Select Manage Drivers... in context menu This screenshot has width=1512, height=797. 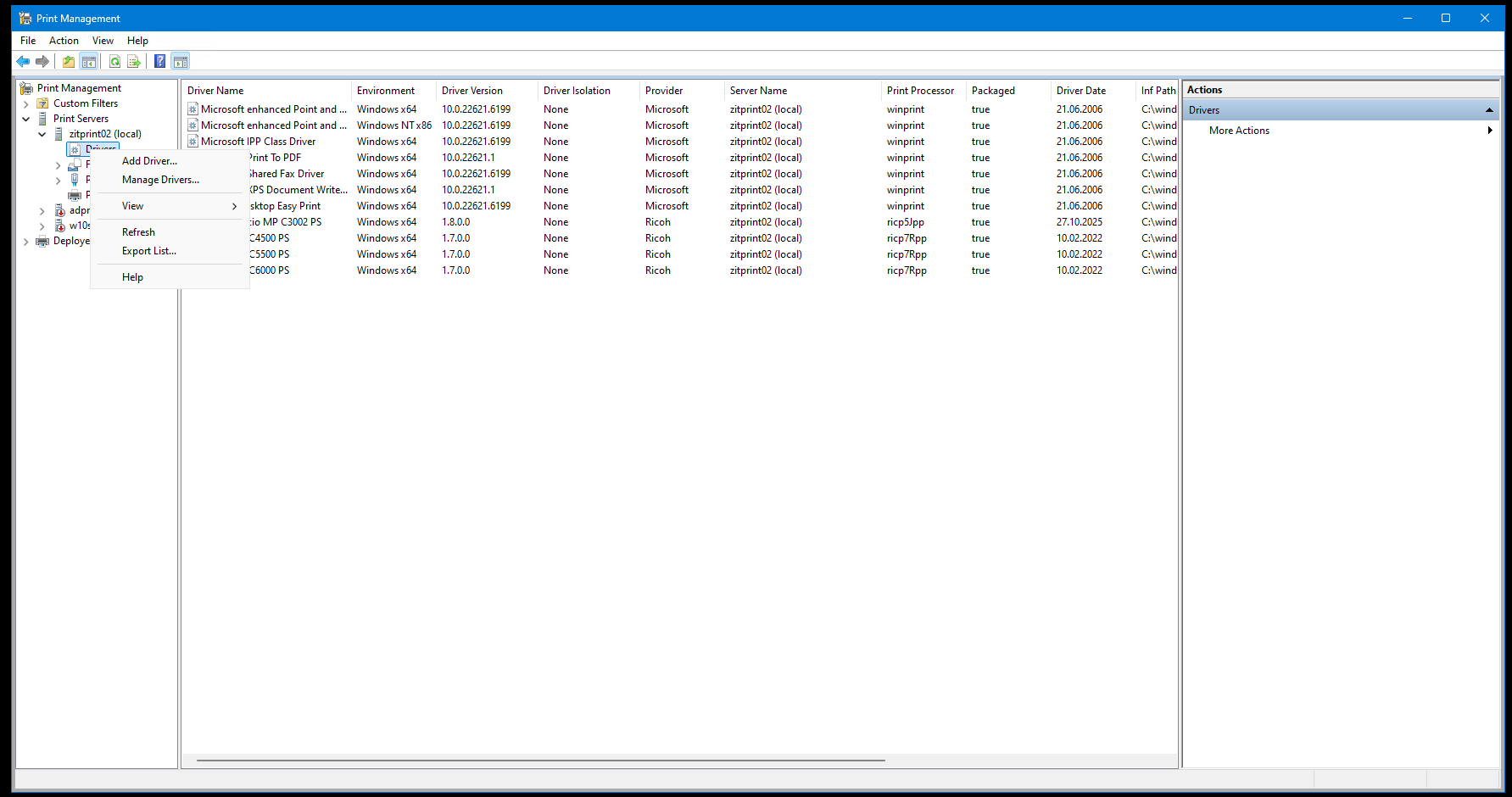click(160, 180)
